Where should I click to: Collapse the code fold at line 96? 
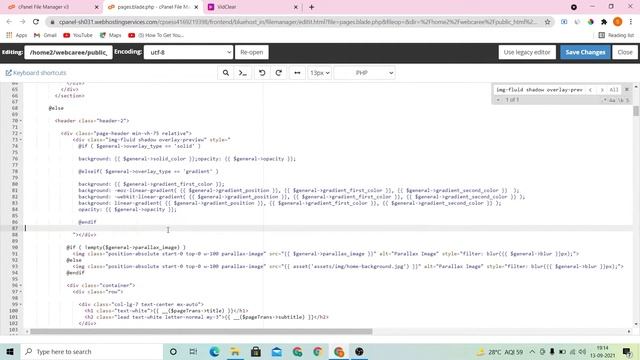tap(21, 285)
